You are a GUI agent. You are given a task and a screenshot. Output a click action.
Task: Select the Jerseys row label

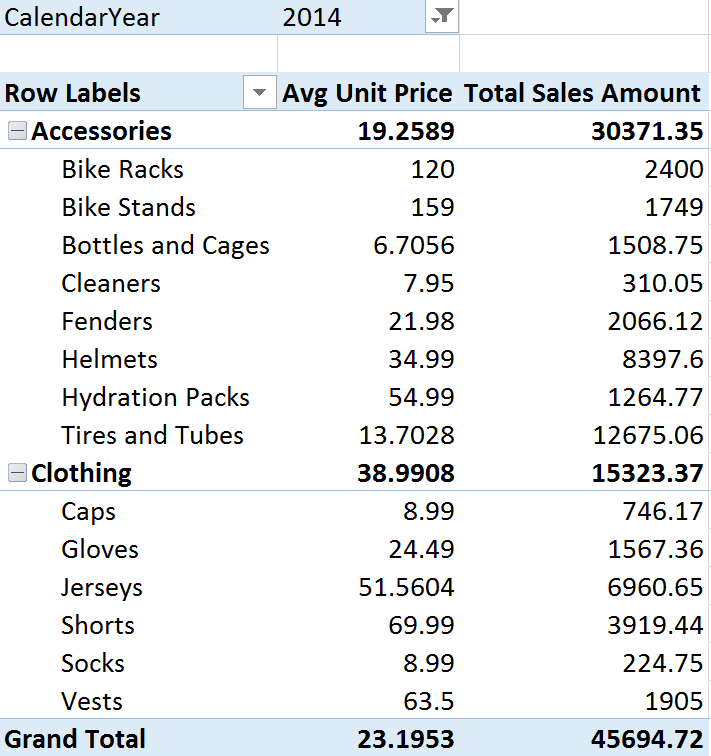(x=102, y=588)
